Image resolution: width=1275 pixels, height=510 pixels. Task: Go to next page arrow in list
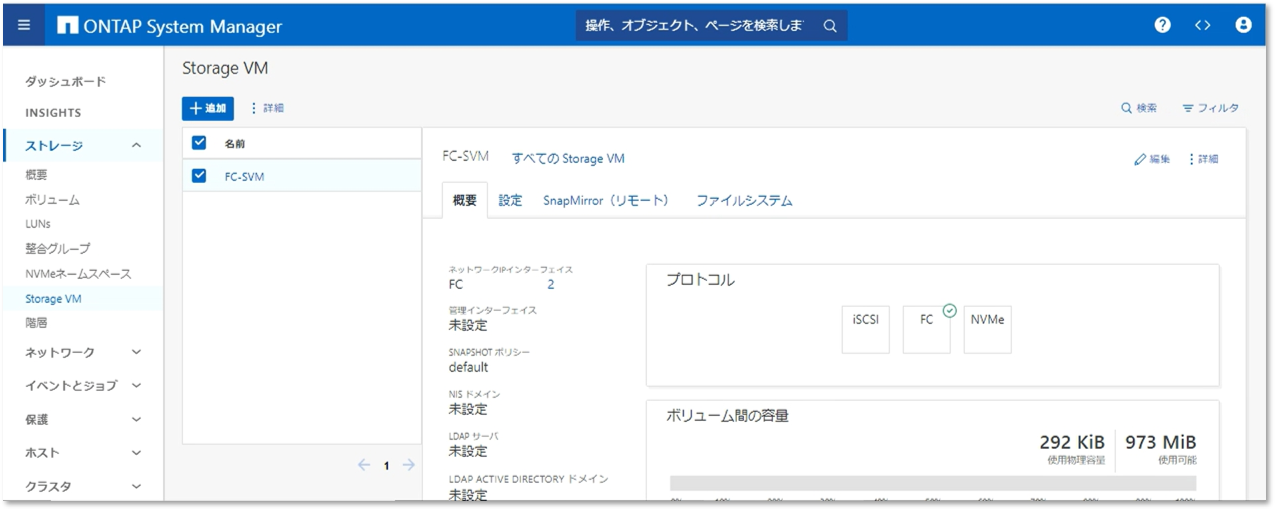pyautogui.click(x=408, y=465)
